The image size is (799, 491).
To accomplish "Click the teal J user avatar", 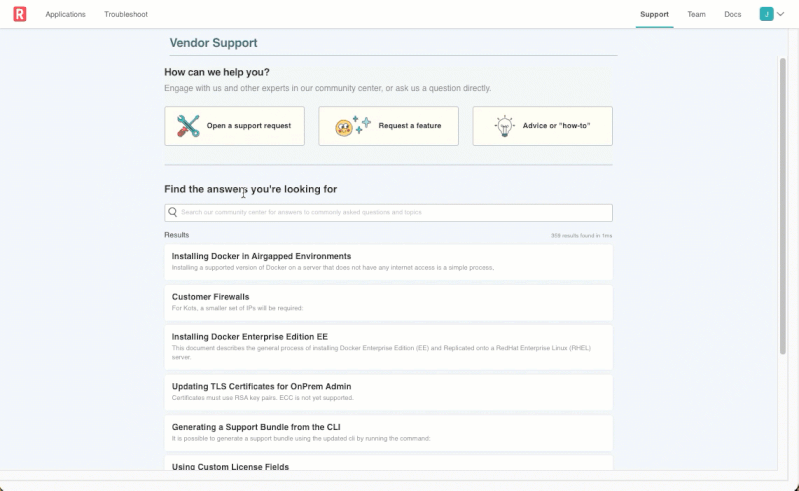I will (766, 14).
